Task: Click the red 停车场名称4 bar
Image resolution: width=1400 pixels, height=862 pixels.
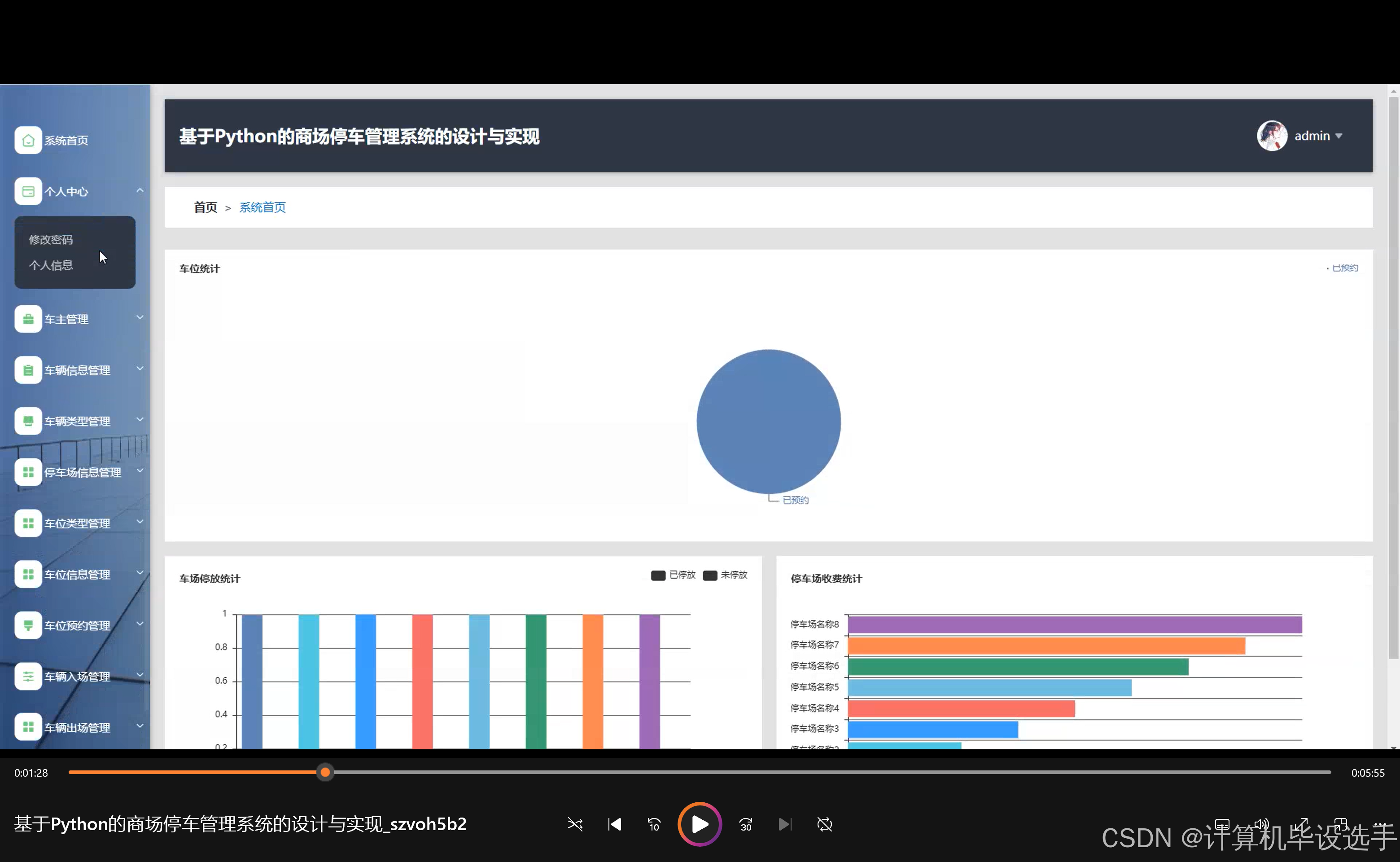Action: point(961,708)
